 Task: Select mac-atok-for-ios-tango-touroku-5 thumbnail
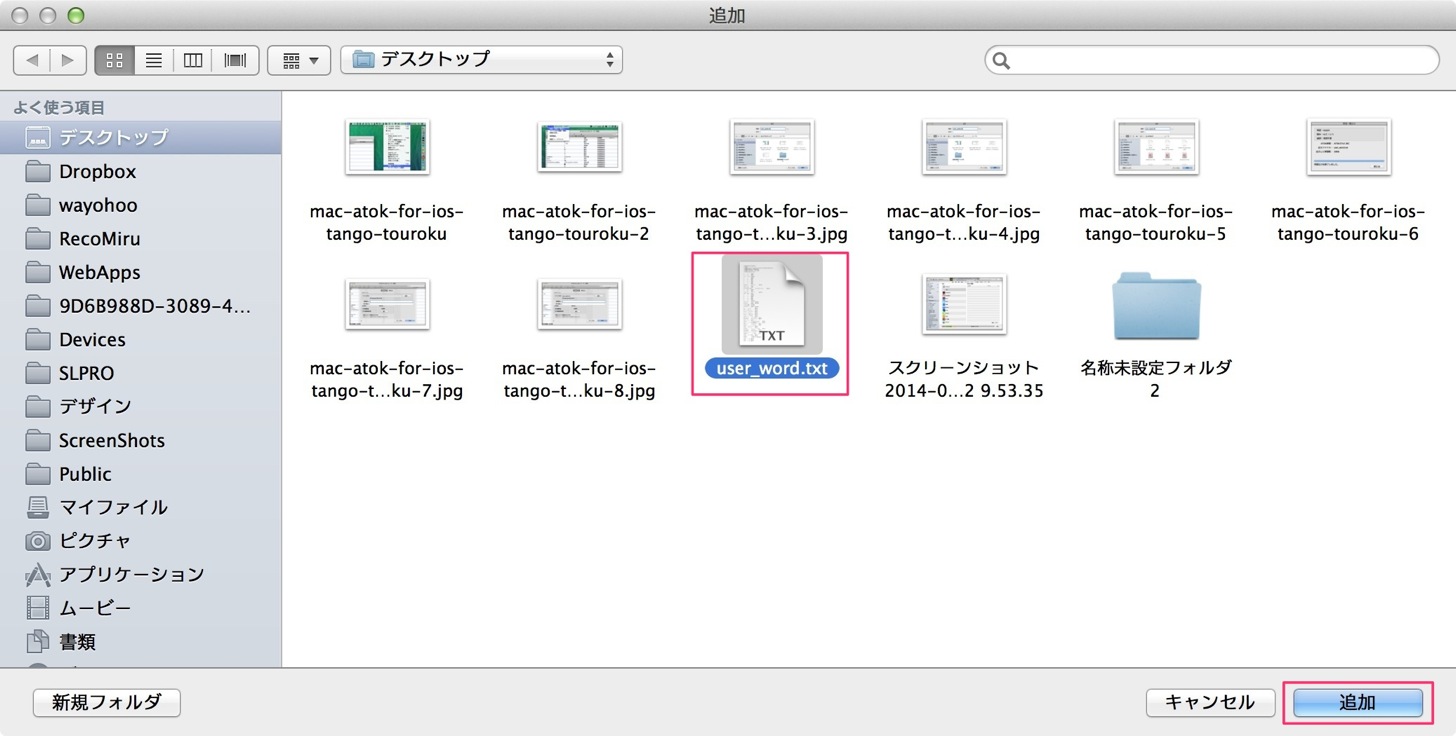pyautogui.click(x=1156, y=147)
